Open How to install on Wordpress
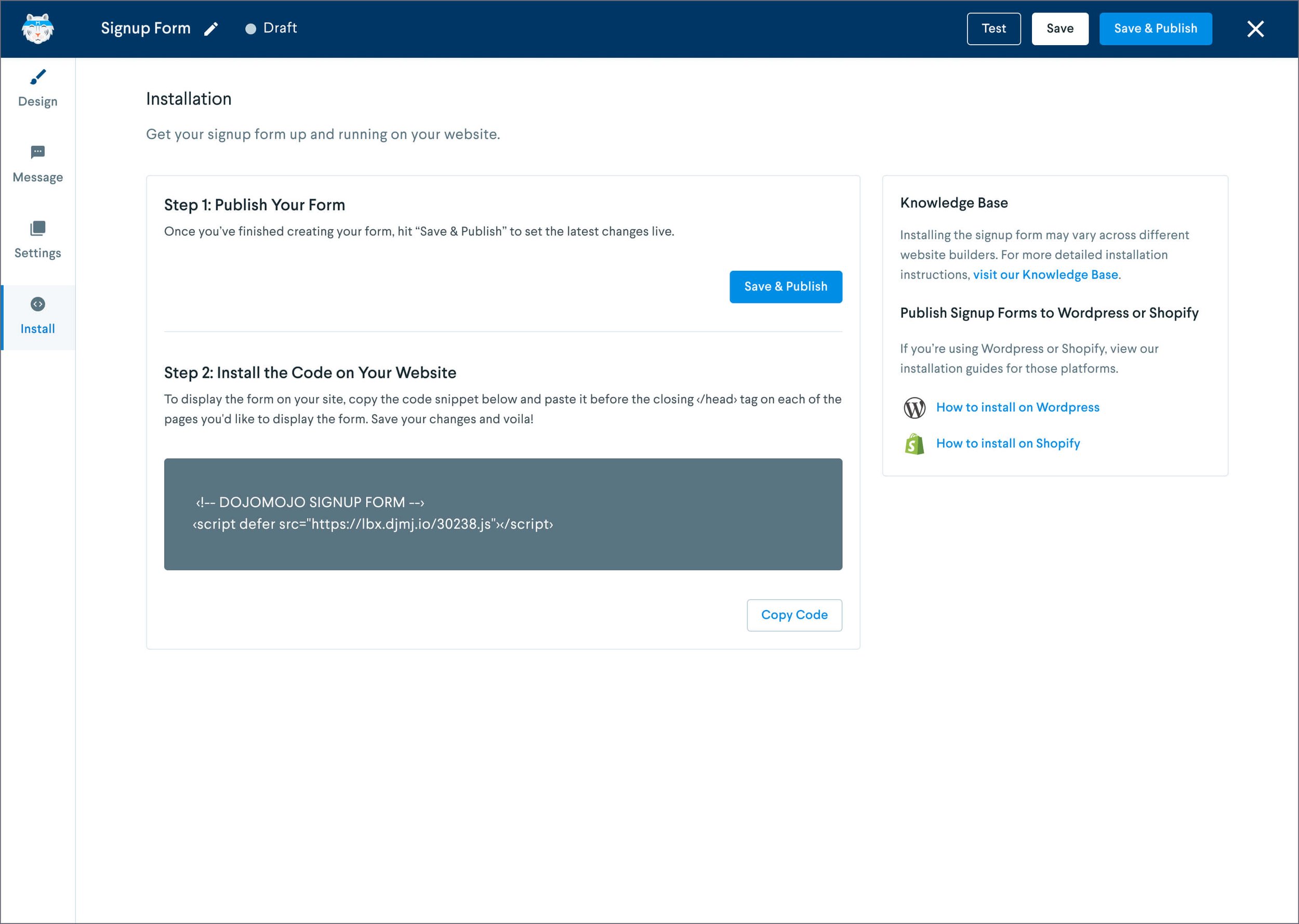 tap(1017, 407)
